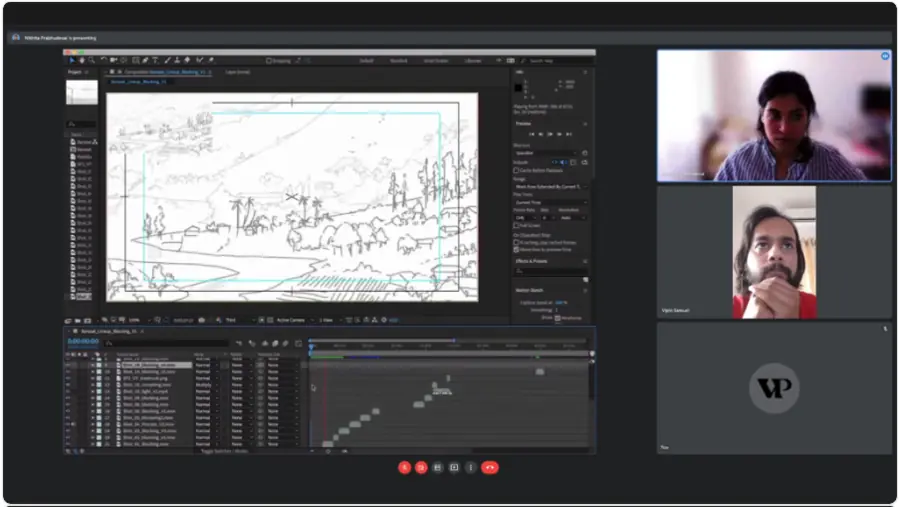The image size is (900, 507).
Task: Jump to last frame in Preview panel
Action: pos(569,134)
